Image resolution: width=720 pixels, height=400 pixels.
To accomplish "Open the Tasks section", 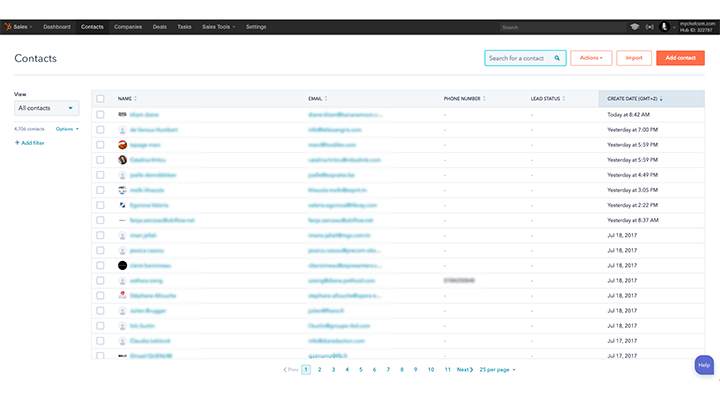I will pos(184,27).
